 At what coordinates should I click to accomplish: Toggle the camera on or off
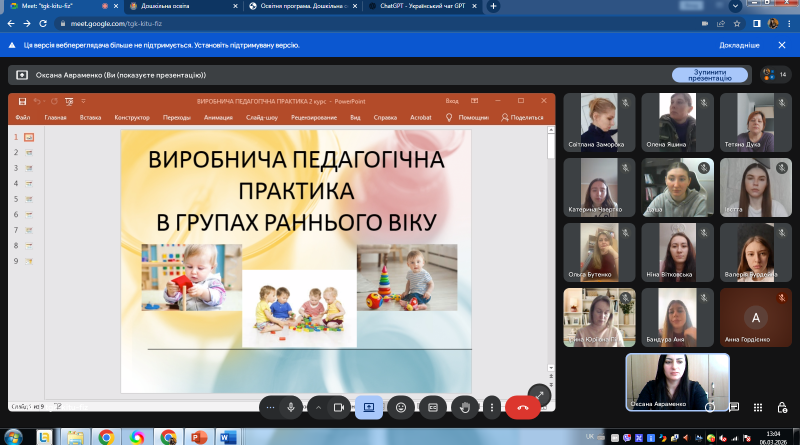(338, 408)
